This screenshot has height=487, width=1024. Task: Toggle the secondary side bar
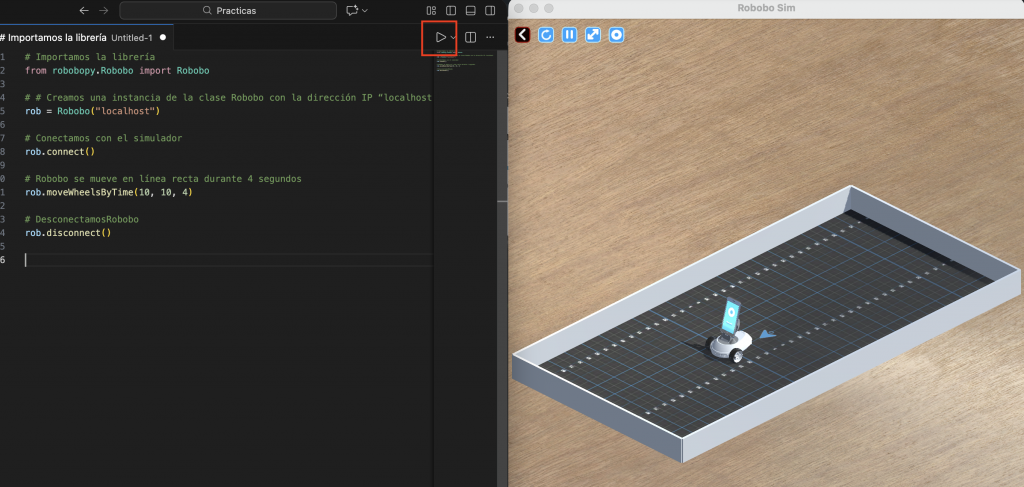point(490,10)
